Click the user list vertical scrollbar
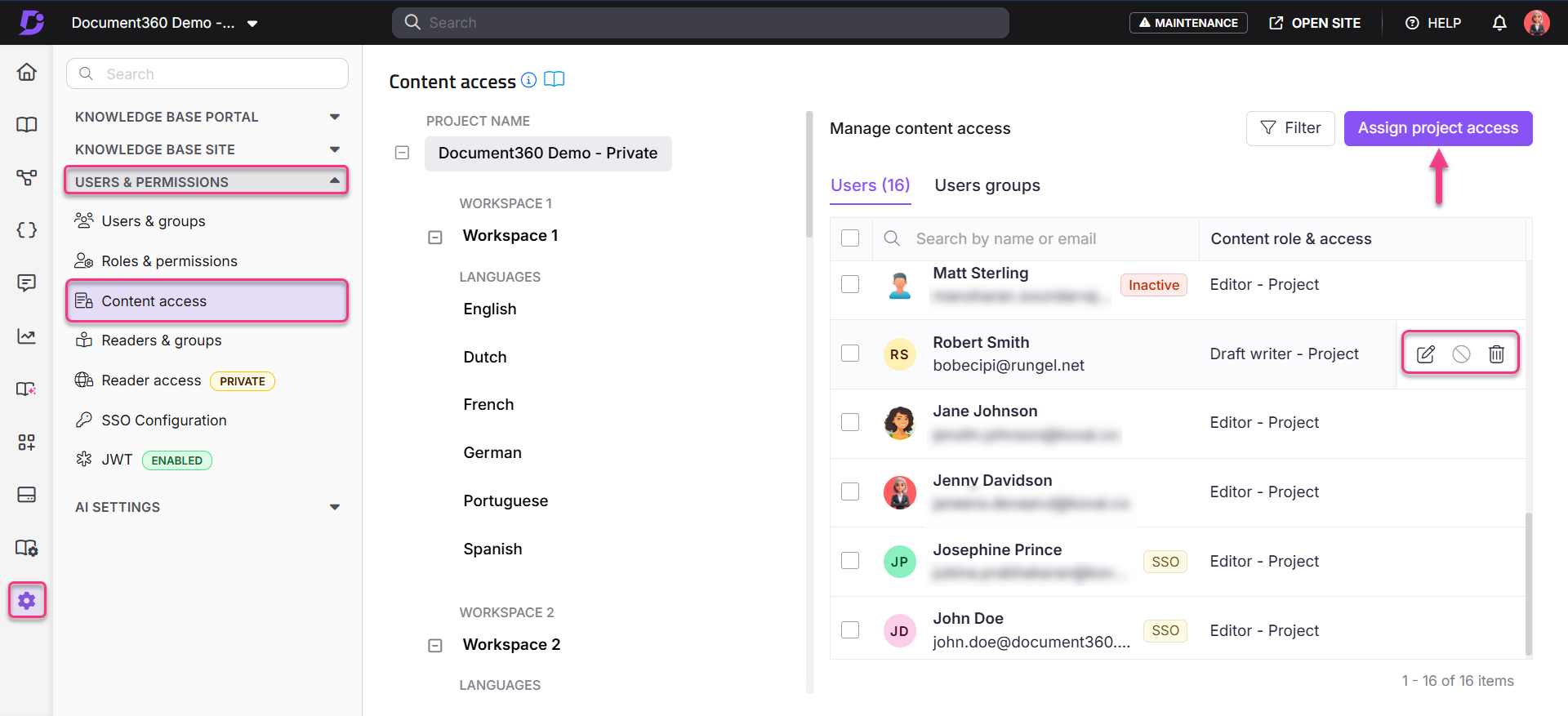Screen dimensions: 1568x716 click(1529, 584)
